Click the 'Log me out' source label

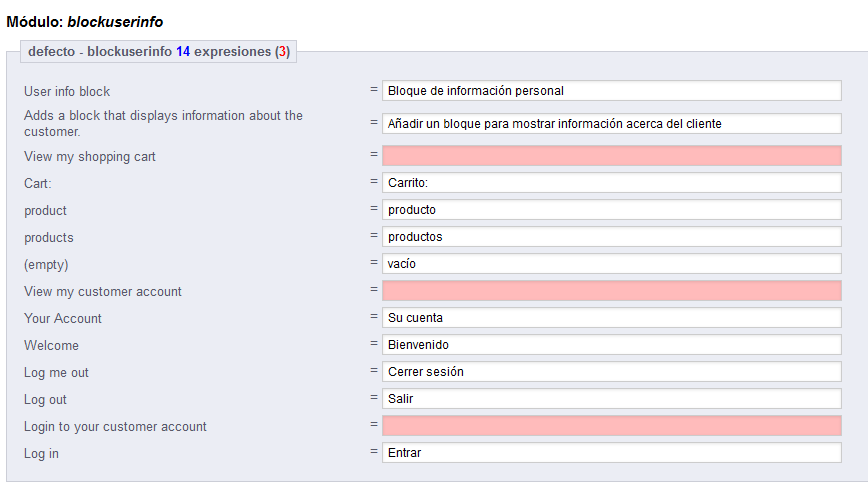[x=56, y=373]
